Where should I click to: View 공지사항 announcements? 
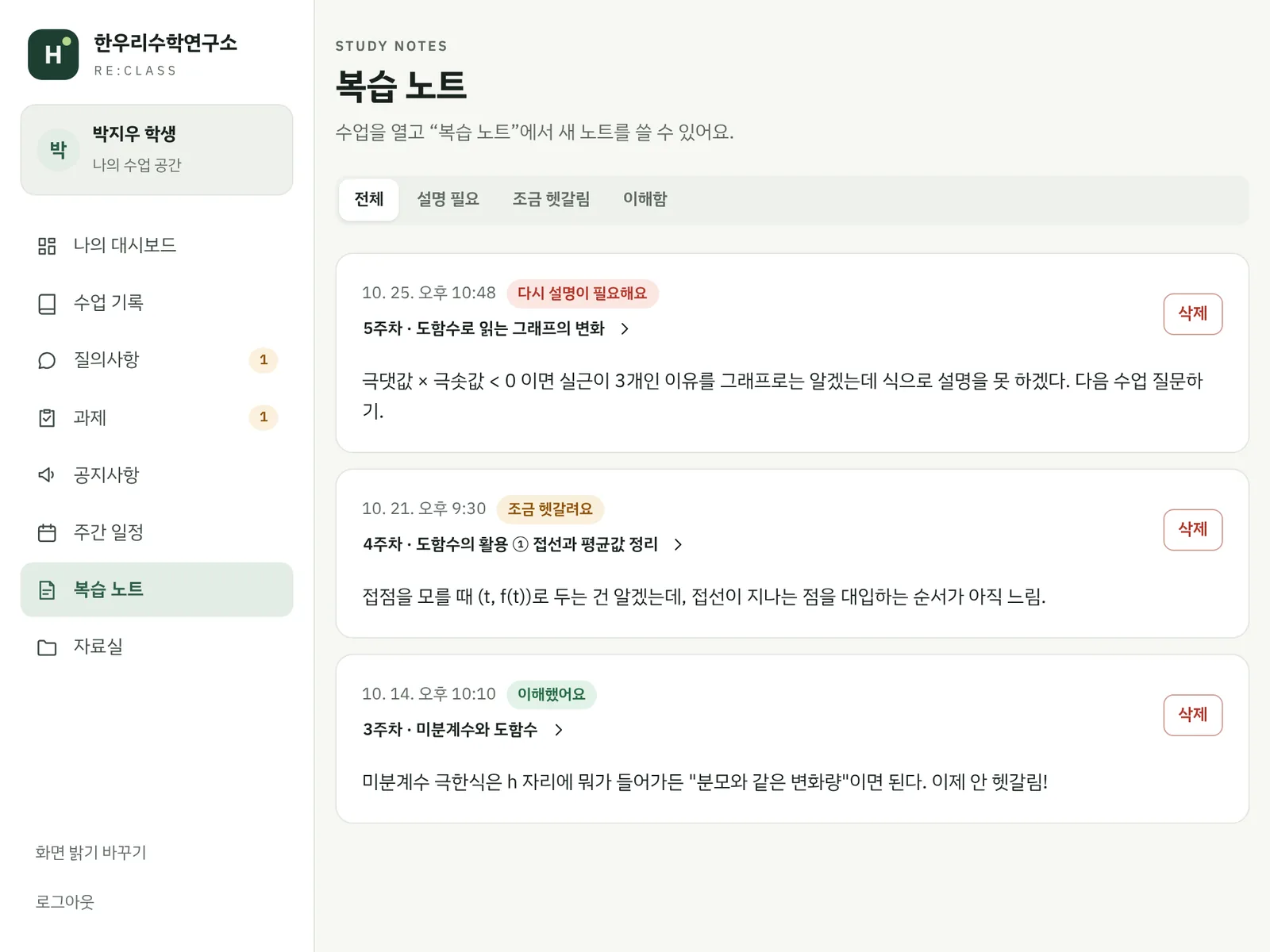[x=156, y=474]
